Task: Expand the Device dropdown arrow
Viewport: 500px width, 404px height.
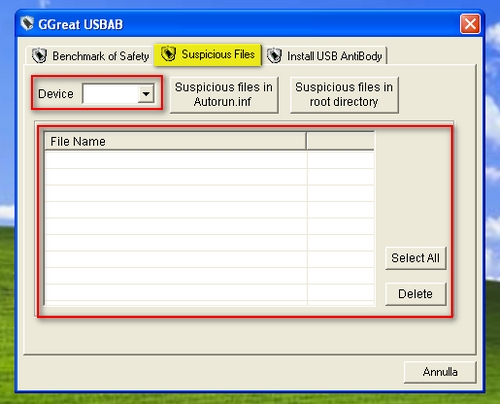Action: pos(146,94)
